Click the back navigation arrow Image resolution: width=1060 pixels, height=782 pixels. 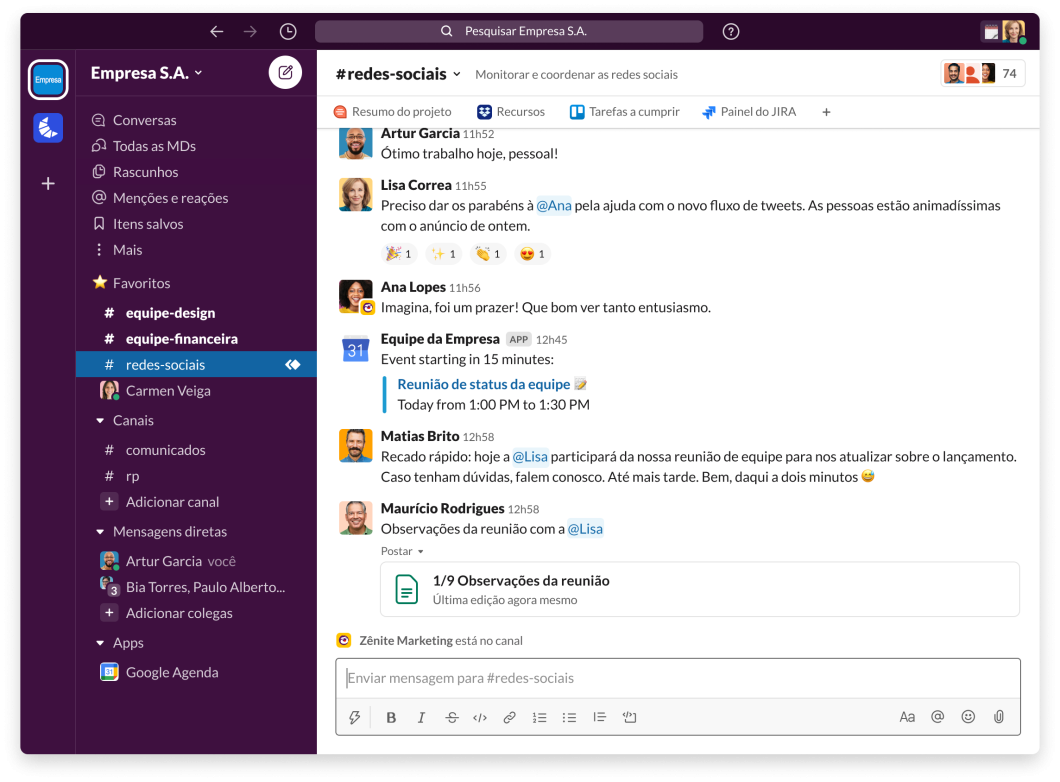pyautogui.click(x=216, y=31)
